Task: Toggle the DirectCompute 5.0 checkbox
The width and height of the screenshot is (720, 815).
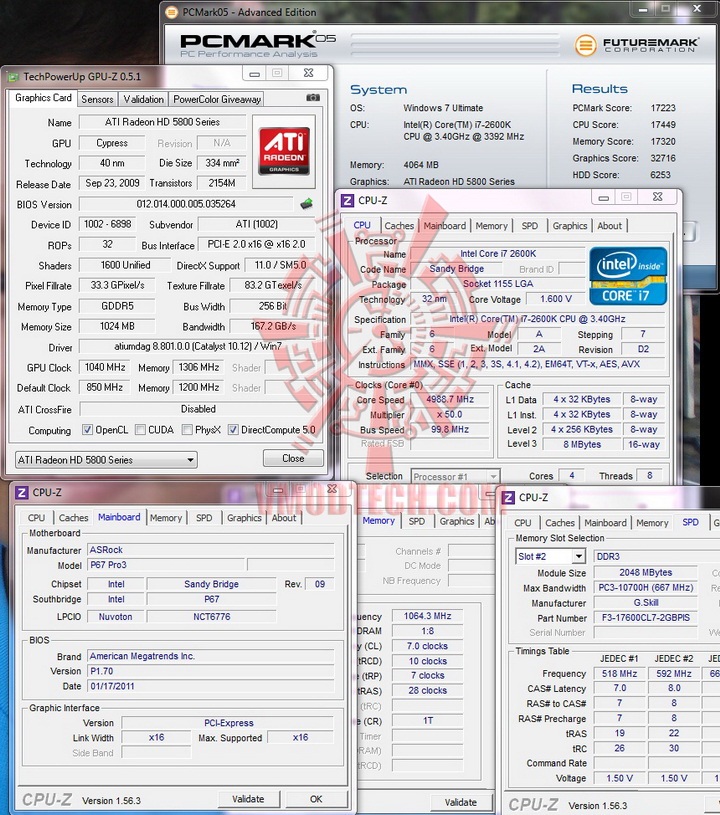Action: coord(233,430)
